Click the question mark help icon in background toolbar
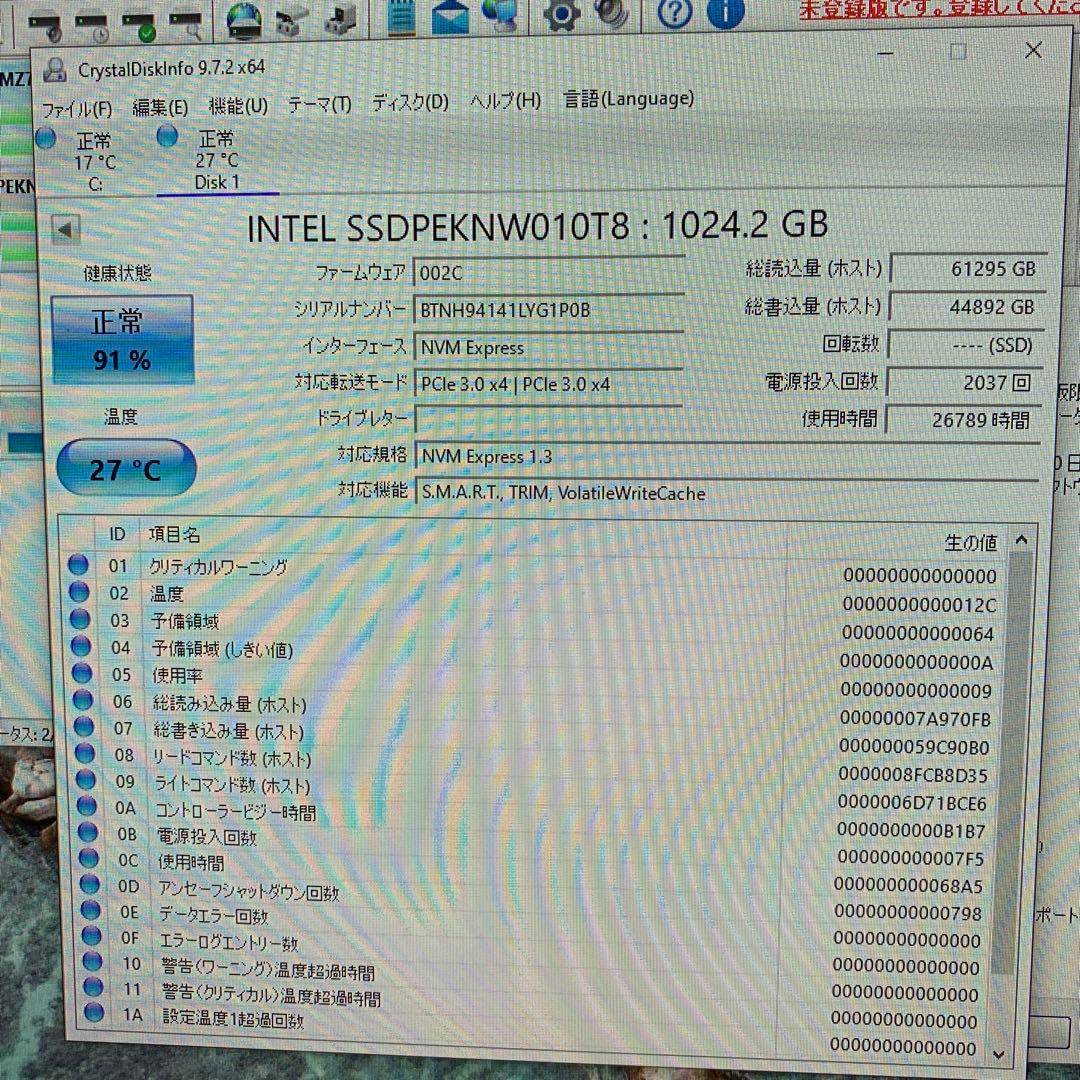Viewport: 1080px width, 1080px height. coord(675,12)
